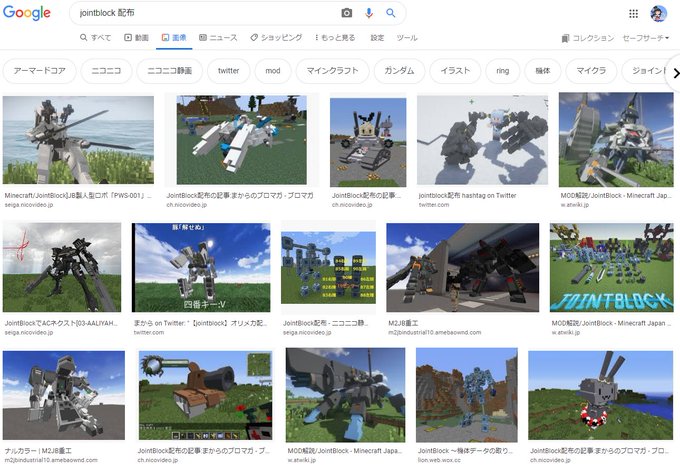The height and width of the screenshot is (470, 680).
Task: Click inside the search query field
Action: pyautogui.click(x=204, y=13)
